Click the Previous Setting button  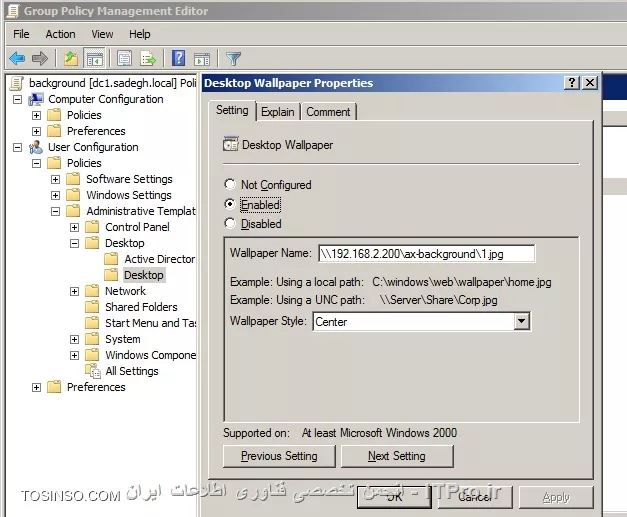point(279,456)
